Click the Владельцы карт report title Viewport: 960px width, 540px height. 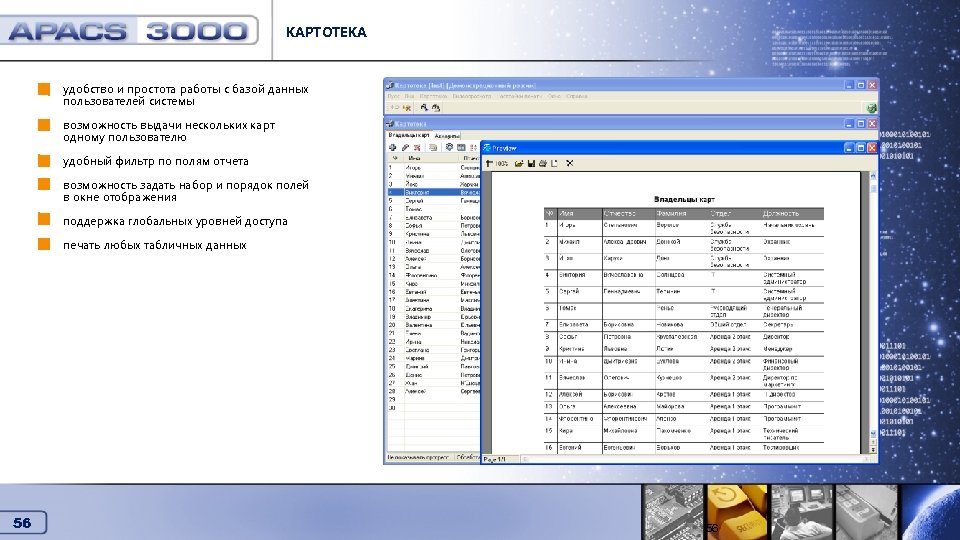(x=684, y=200)
